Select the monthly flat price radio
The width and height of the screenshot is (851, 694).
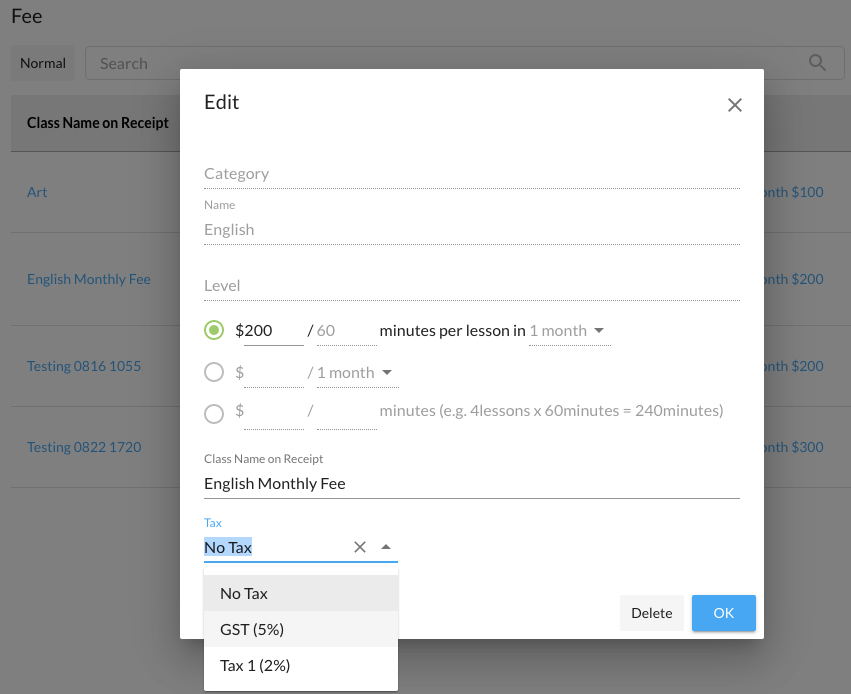(214, 372)
